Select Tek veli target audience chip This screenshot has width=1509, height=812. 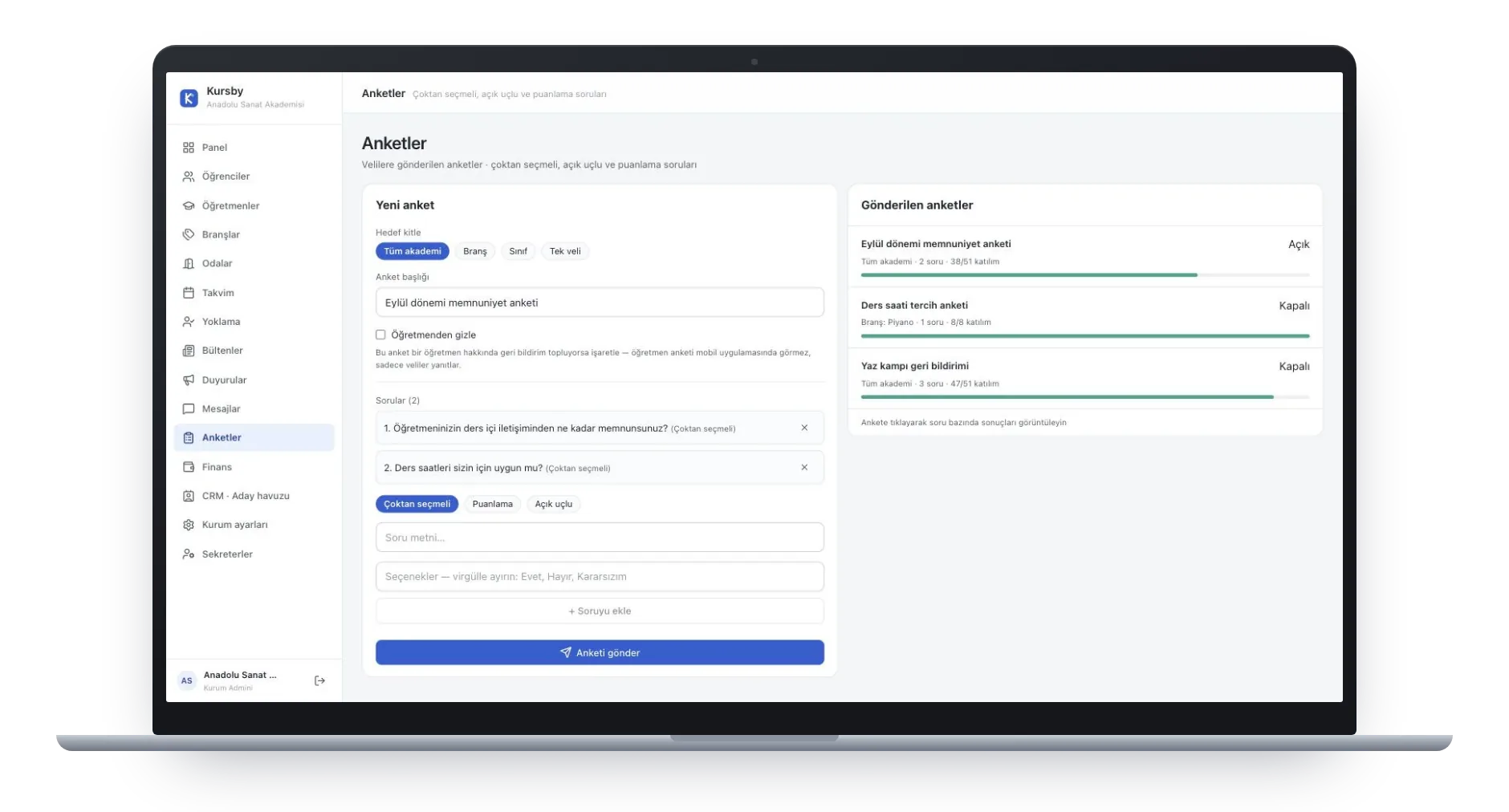pos(565,251)
